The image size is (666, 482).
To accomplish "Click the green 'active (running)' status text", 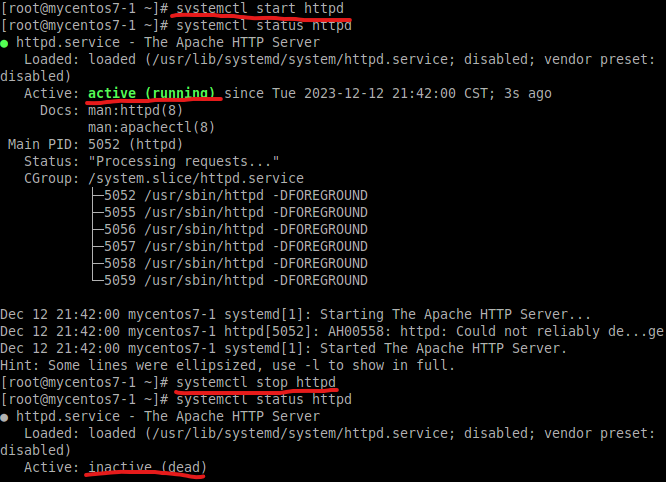I will (x=151, y=93).
